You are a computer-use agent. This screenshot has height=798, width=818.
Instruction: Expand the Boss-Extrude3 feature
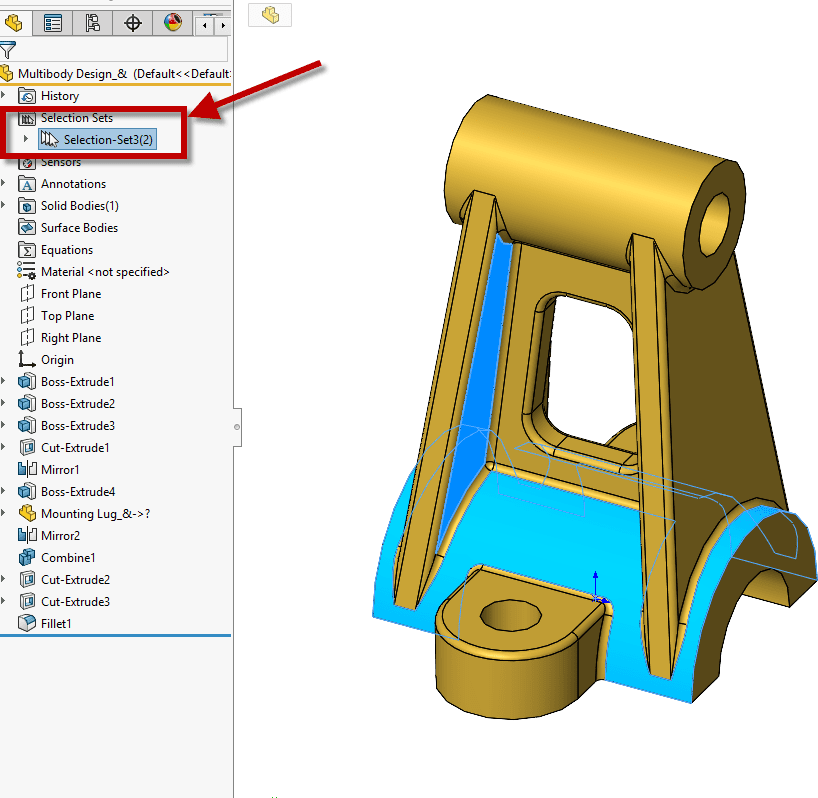coord(4,425)
